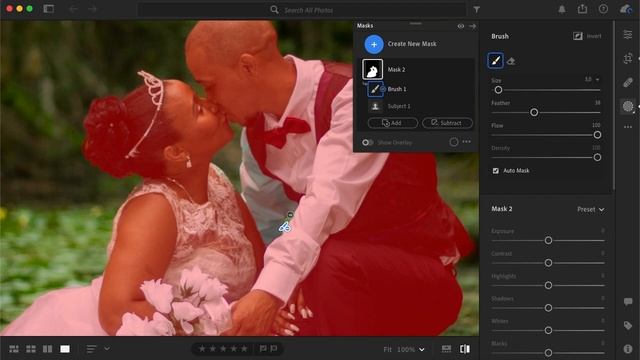Toggle the filmstrip icon
Image resolution: width=640 pixels, height=360 pixels.
(x=447, y=349)
